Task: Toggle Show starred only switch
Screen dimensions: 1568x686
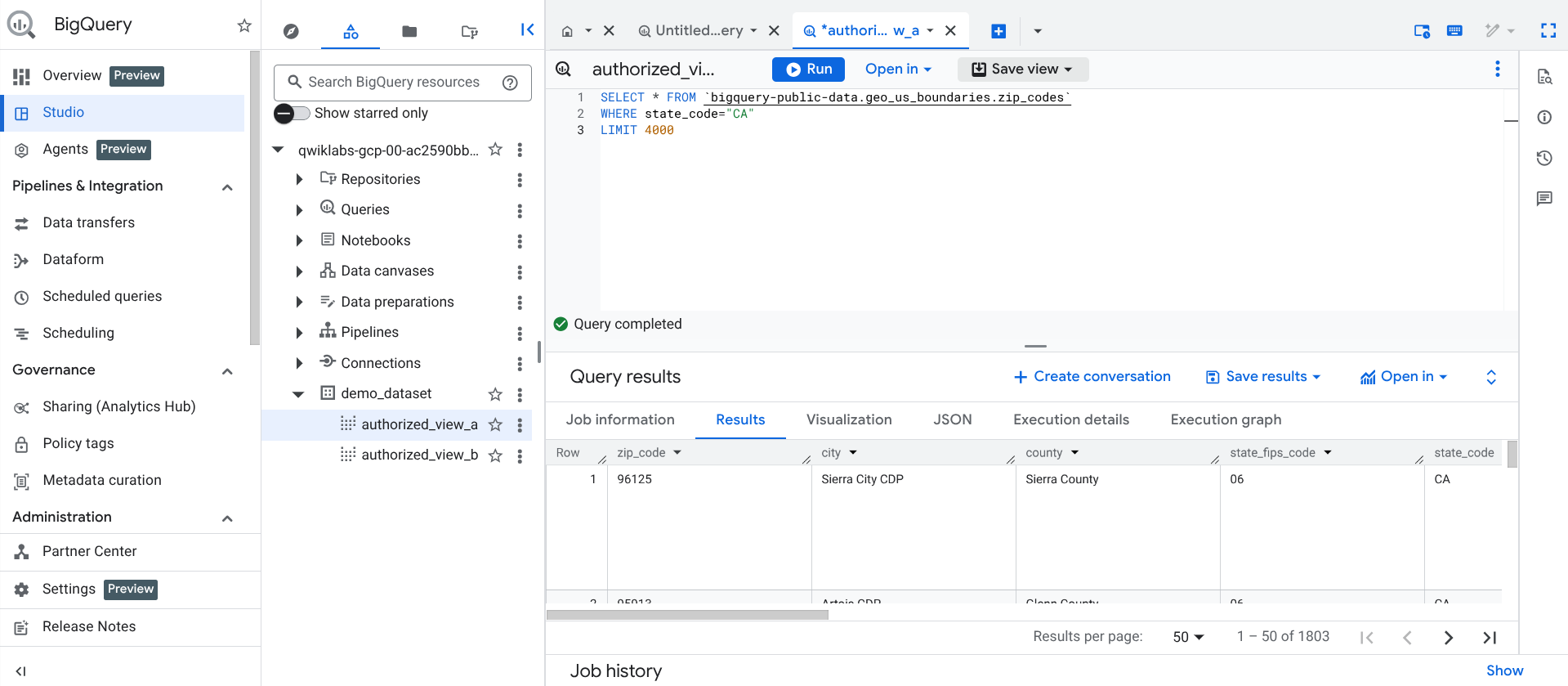Action: (x=292, y=113)
